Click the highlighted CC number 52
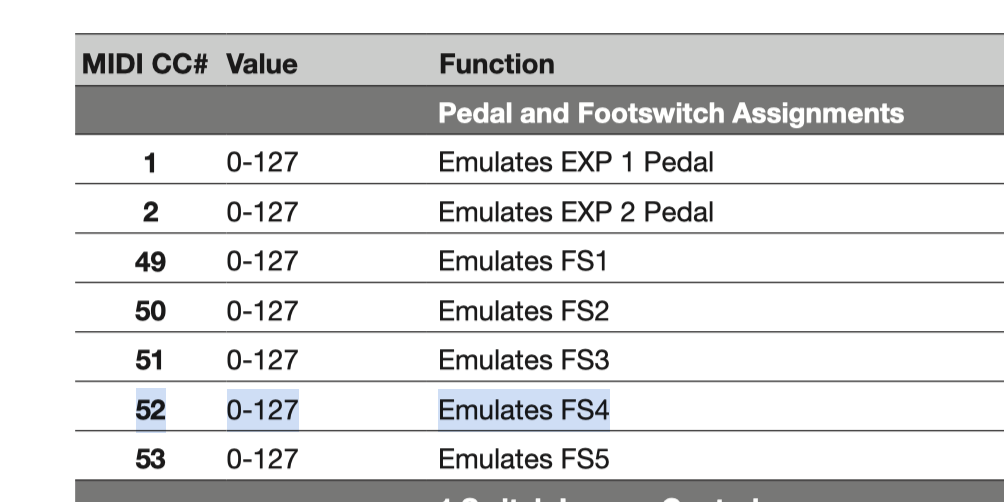1004x502 pixels. [151, 410]
